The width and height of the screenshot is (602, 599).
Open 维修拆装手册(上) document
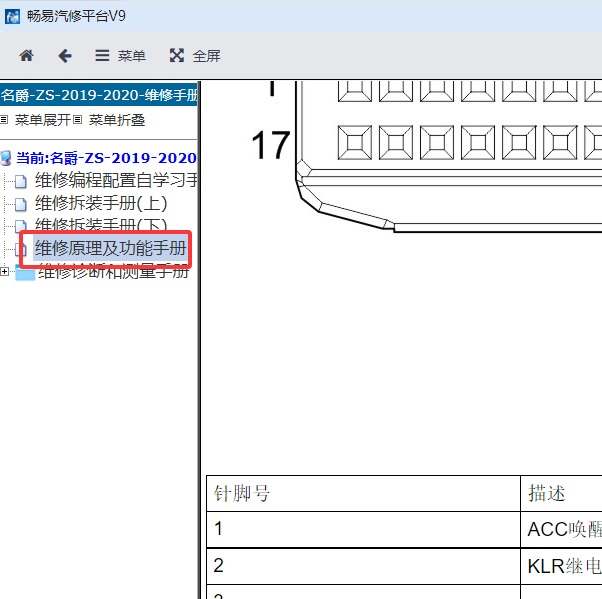(x=101, y=204)
